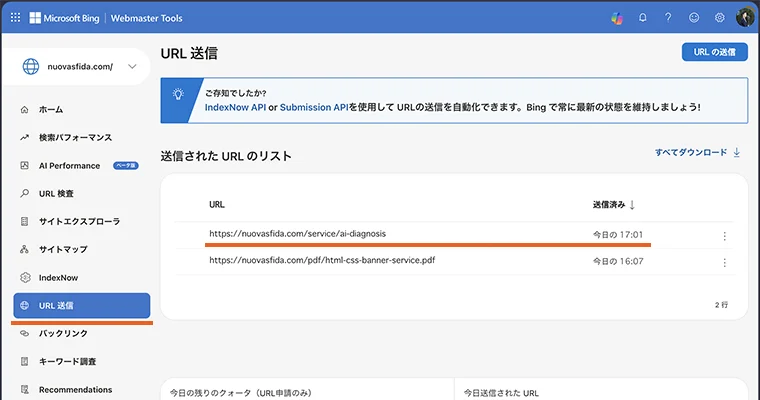
Task: Open more options for banner-service.pdf row
Action: point(725,263)
